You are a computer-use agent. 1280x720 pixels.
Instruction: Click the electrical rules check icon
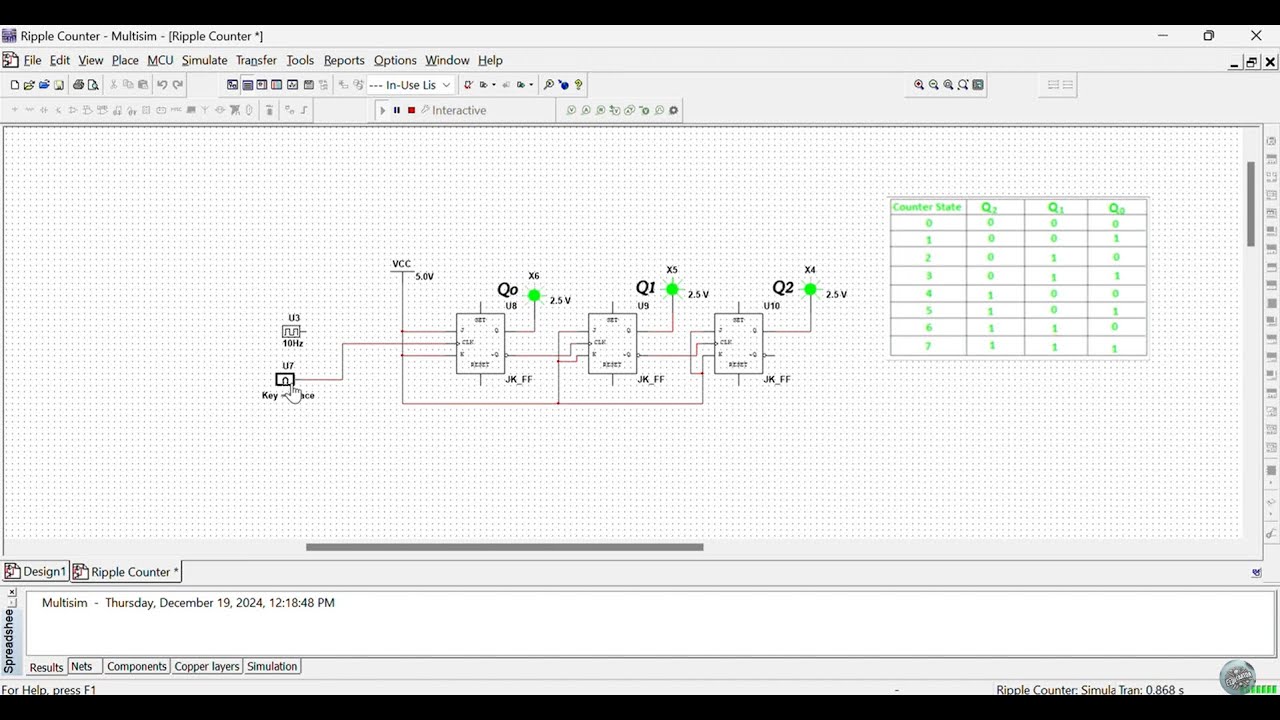[x=467, y=85]
